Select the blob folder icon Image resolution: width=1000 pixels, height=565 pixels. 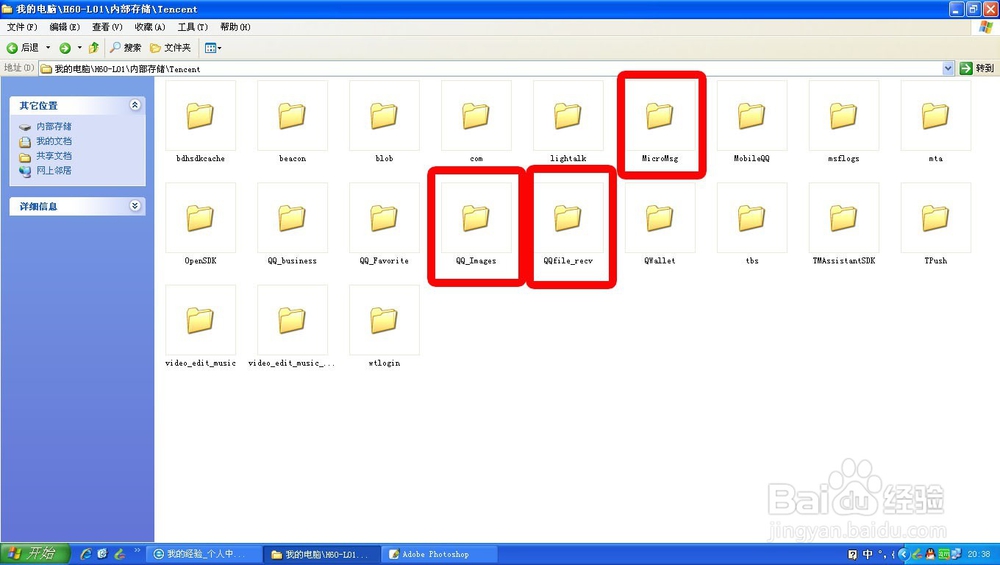pyautogui.click(x=384, y=116)
